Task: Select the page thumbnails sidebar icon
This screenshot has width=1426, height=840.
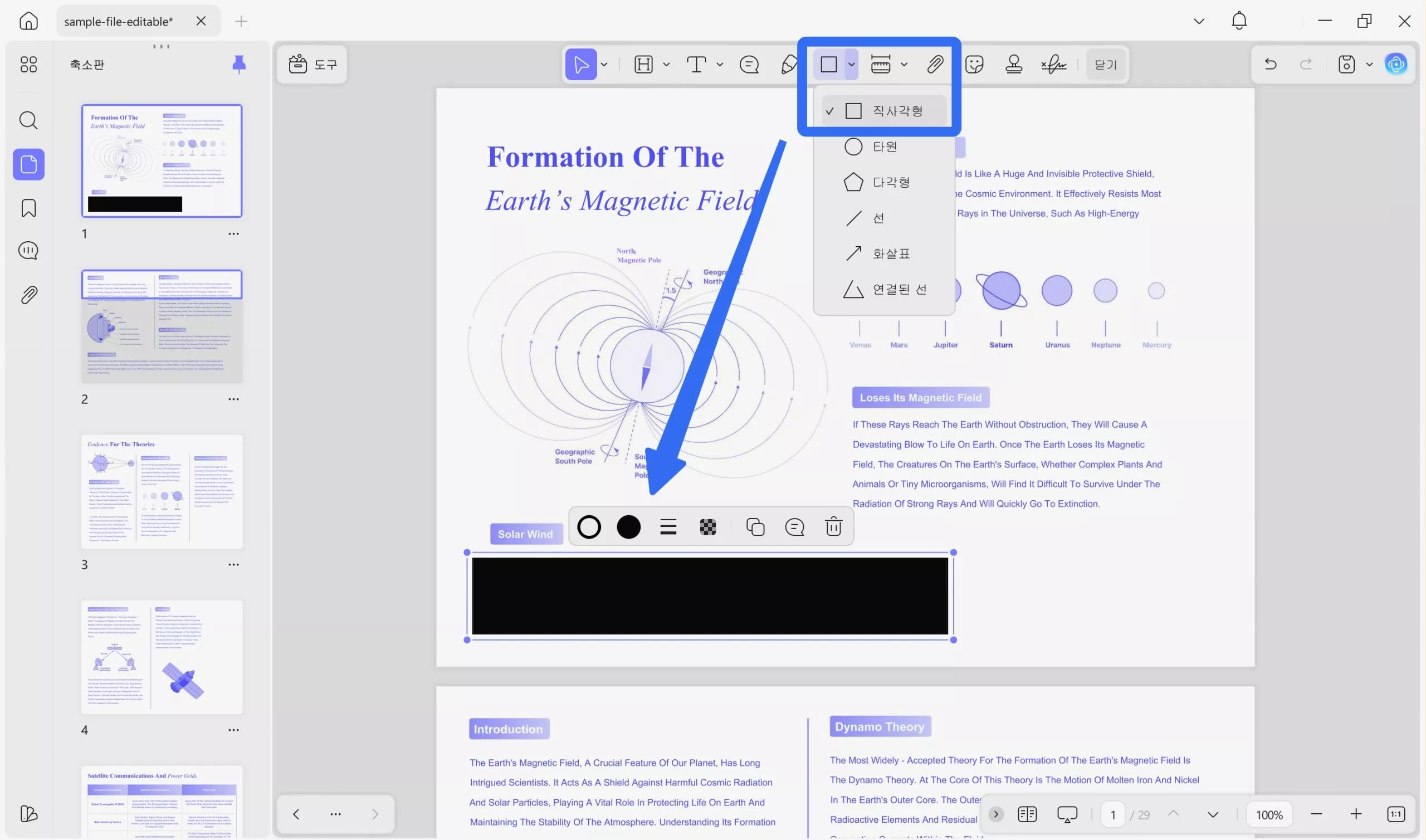Action: 28,164
